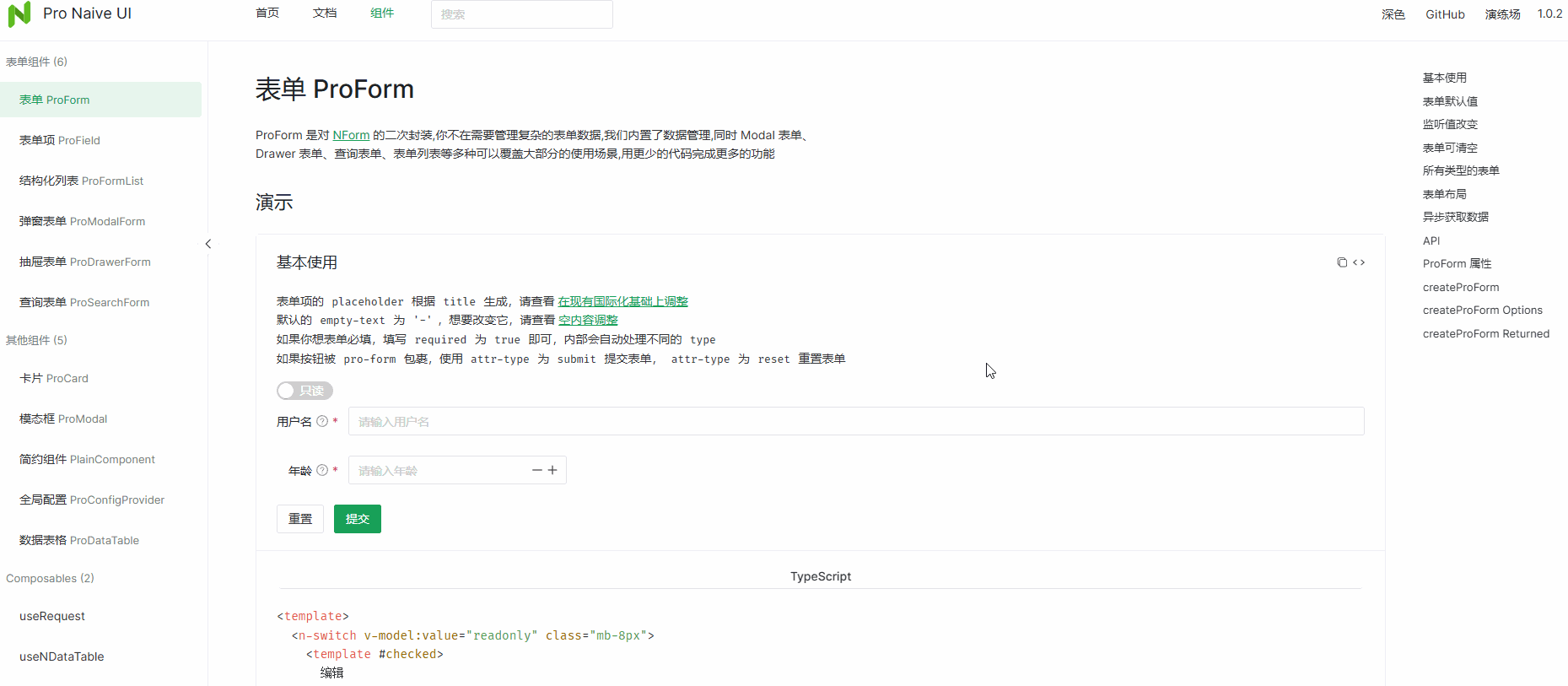This screenshot has height=686, width=1568.
Task: Copy the 基本使用 demo code
Action: (x=1342, y=262)
